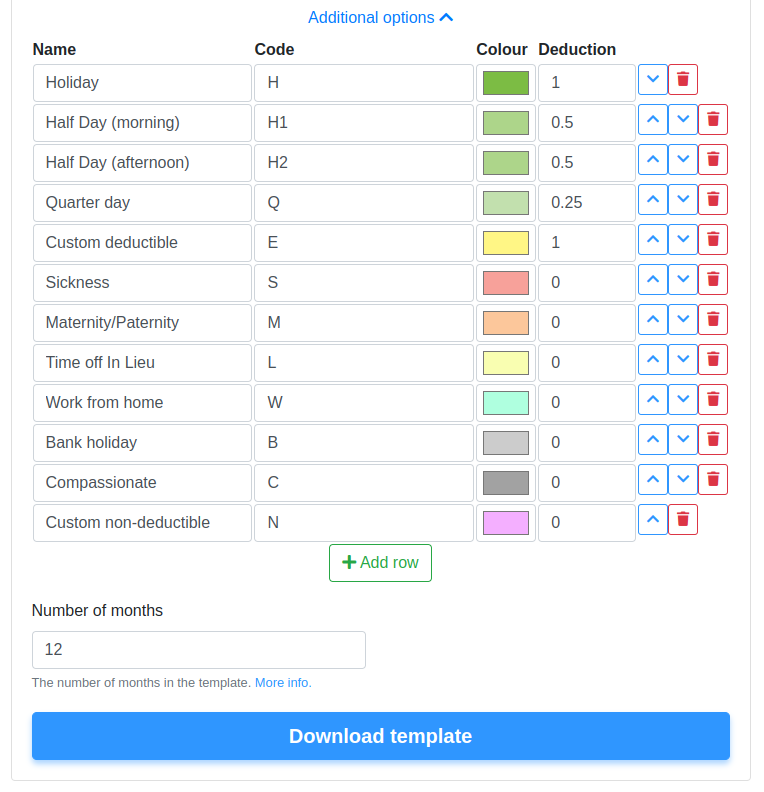Click the Time off In Lieu name field
This screenshot has width=764, height=792.
point(142,363)
